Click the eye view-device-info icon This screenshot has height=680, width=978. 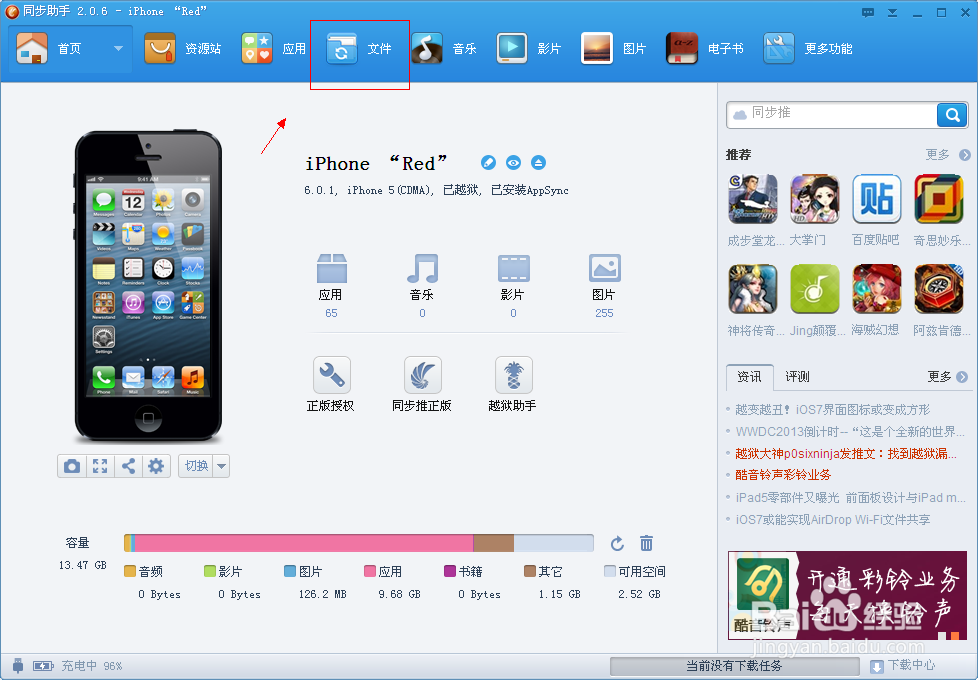click(513, 163)
